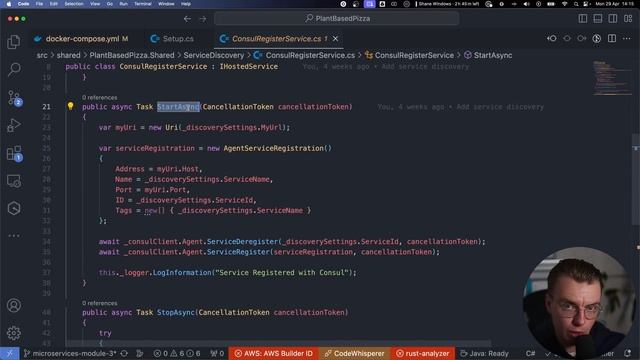This screenshot has width=640, height=360.
Task: Open the View menu
Action: tap(95, 4)
